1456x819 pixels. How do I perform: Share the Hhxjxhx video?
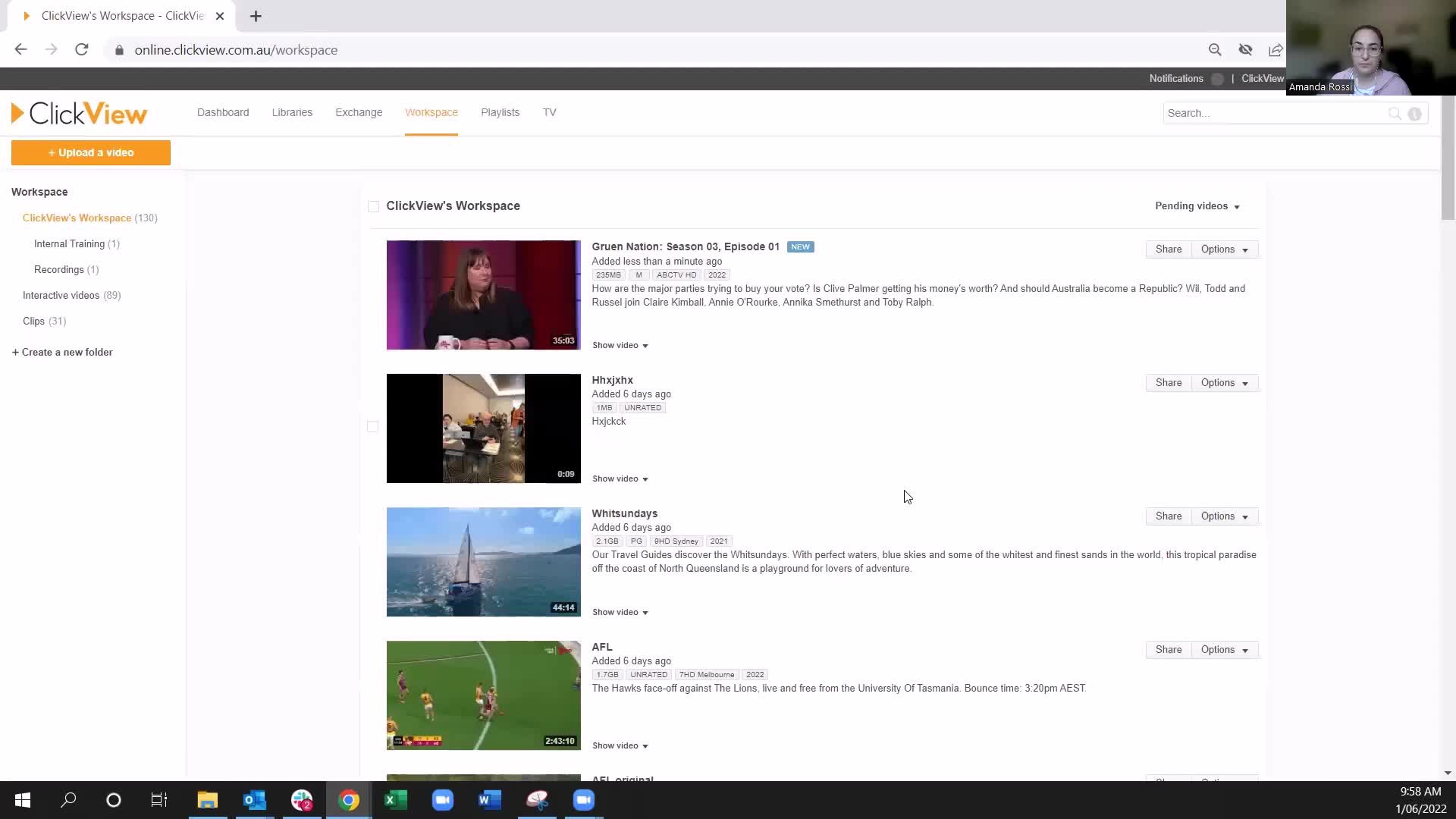coord(1169,383)
